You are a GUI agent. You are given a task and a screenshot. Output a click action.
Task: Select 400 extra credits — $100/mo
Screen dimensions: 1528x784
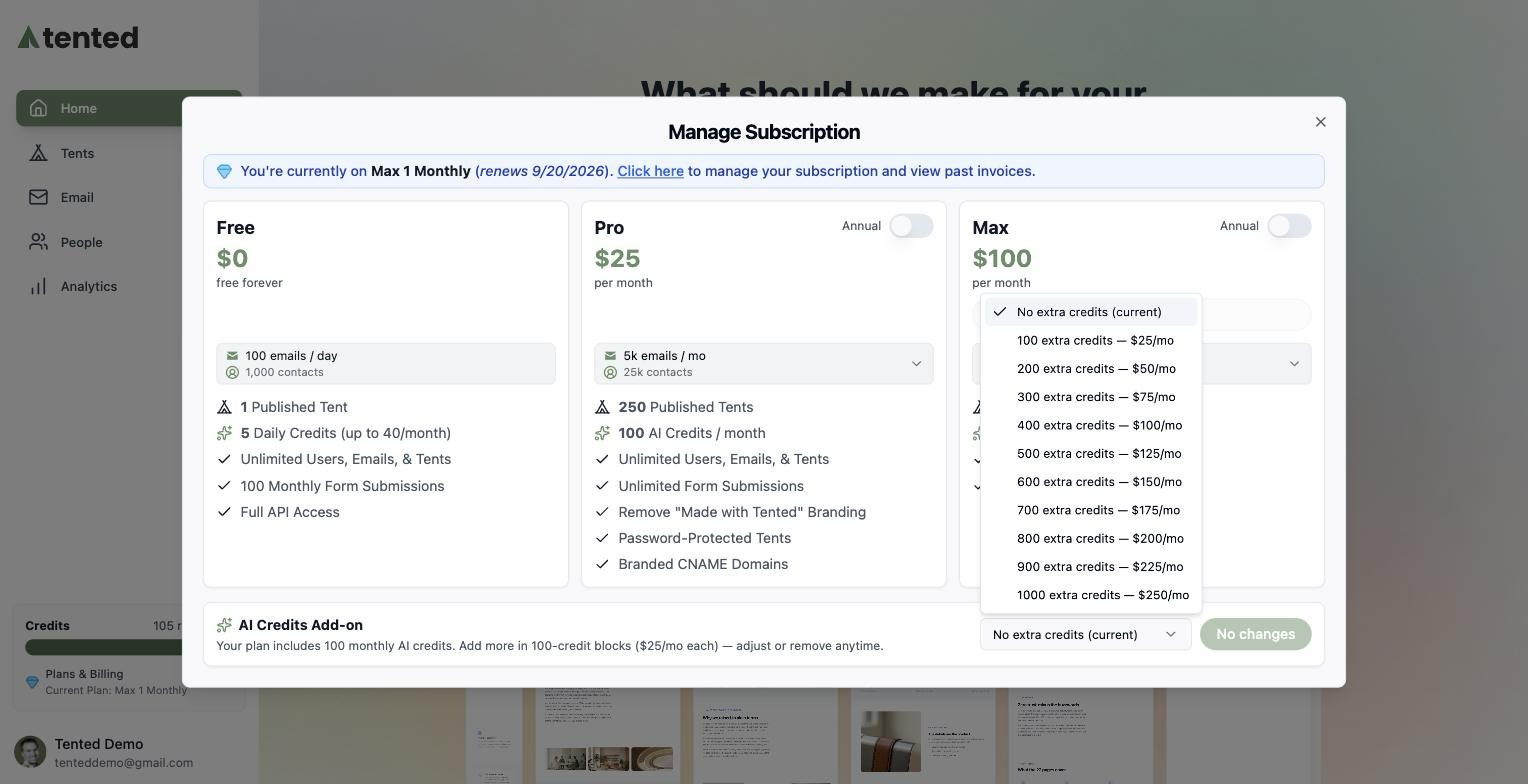pos(1091,425)
